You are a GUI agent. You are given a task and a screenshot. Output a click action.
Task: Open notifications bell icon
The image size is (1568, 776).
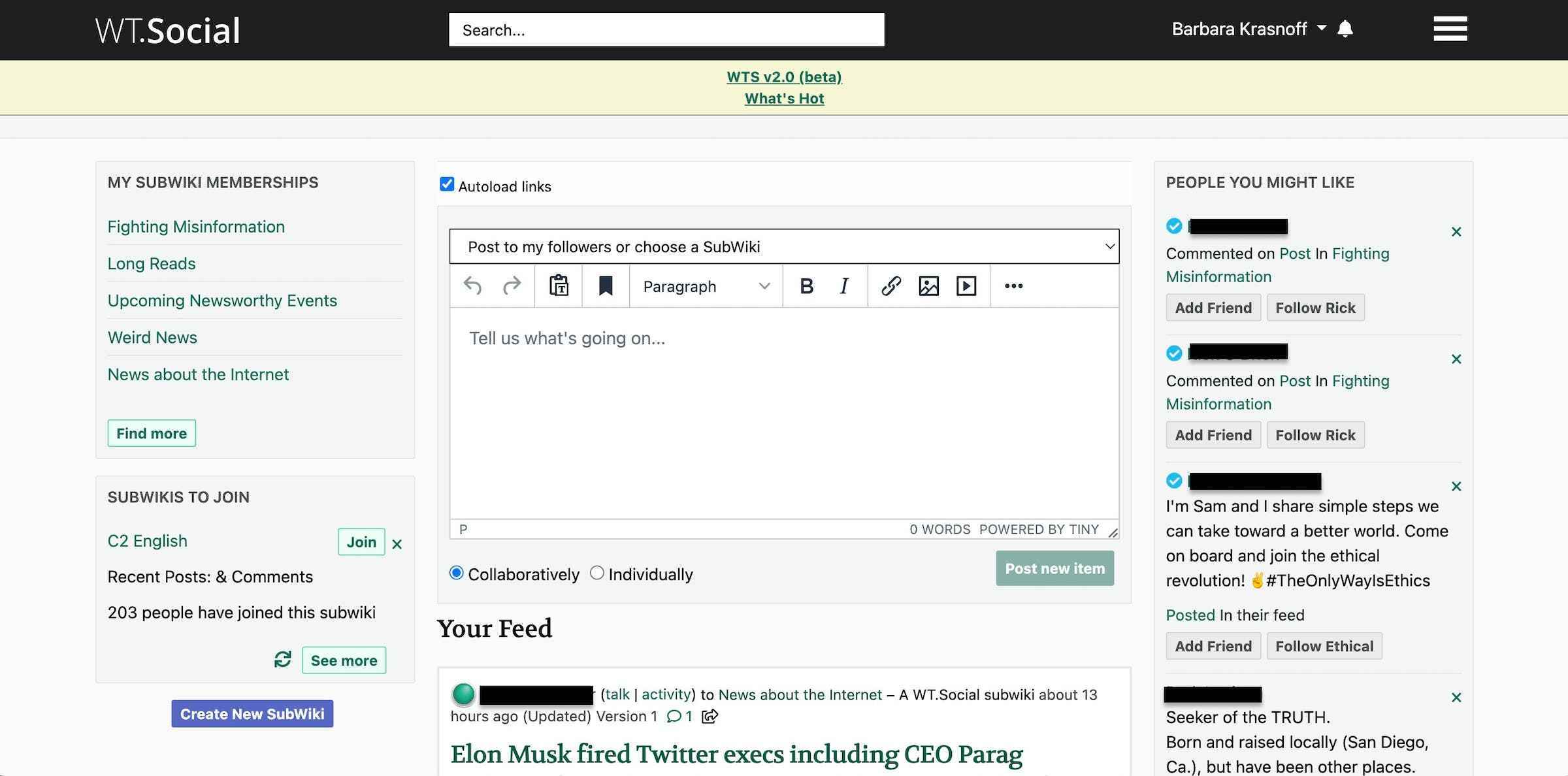[1345, 29]
